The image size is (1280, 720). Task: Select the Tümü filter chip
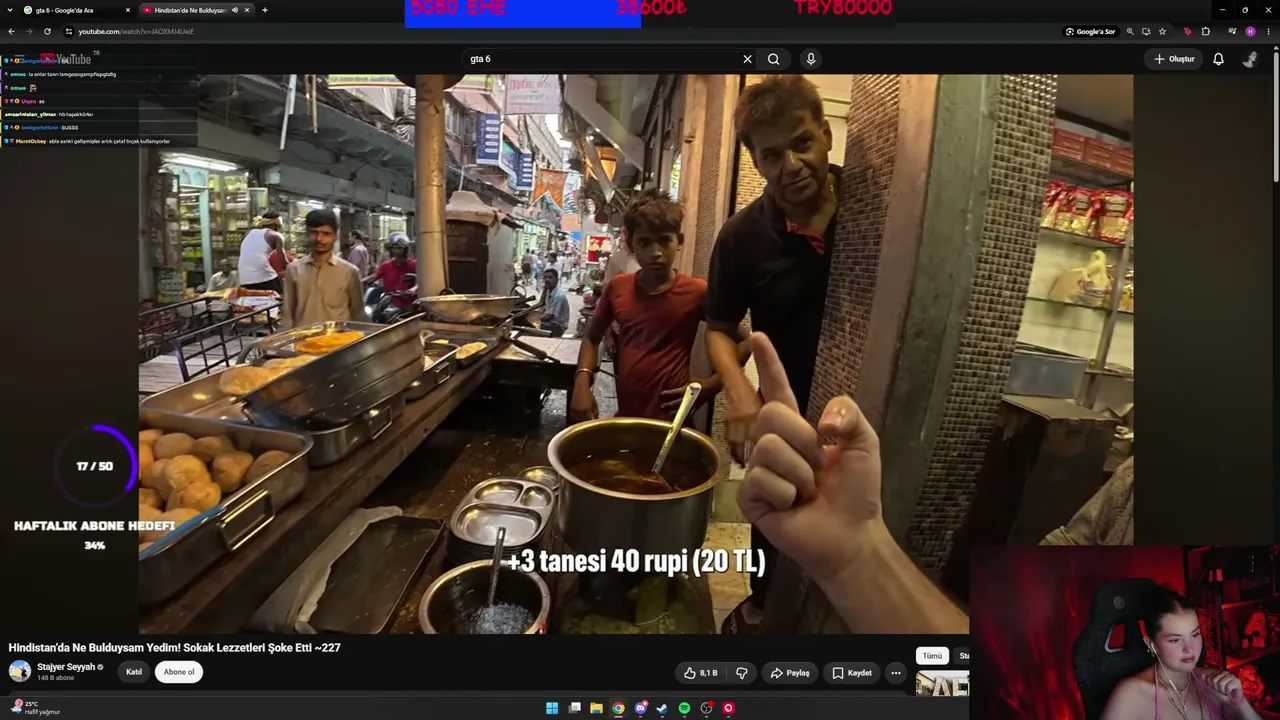(932, 656)
